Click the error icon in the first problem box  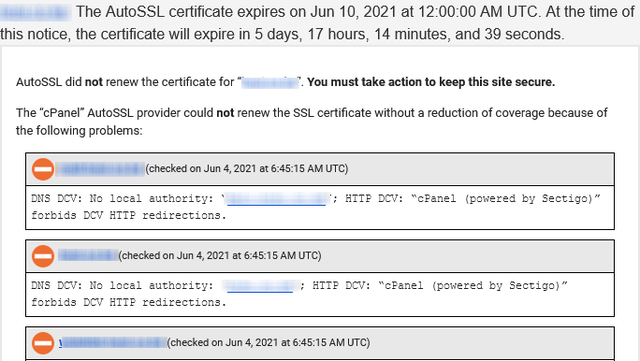[x=43, y=169]
